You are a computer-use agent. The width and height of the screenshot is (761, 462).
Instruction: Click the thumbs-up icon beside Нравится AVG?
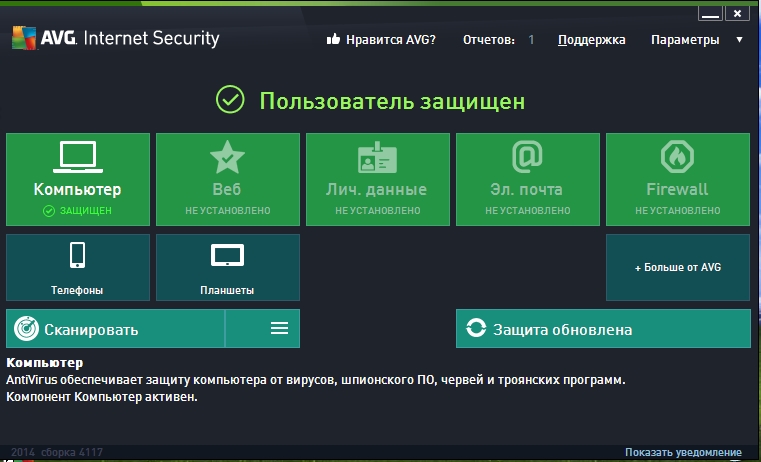tap(333, 39)
